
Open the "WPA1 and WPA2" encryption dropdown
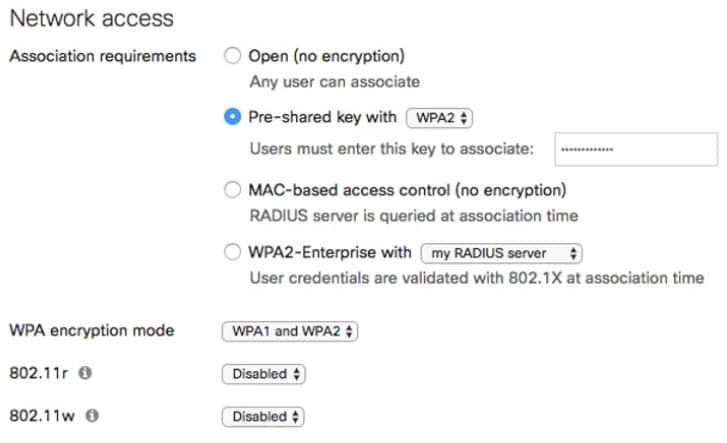[x=289, y=331]
